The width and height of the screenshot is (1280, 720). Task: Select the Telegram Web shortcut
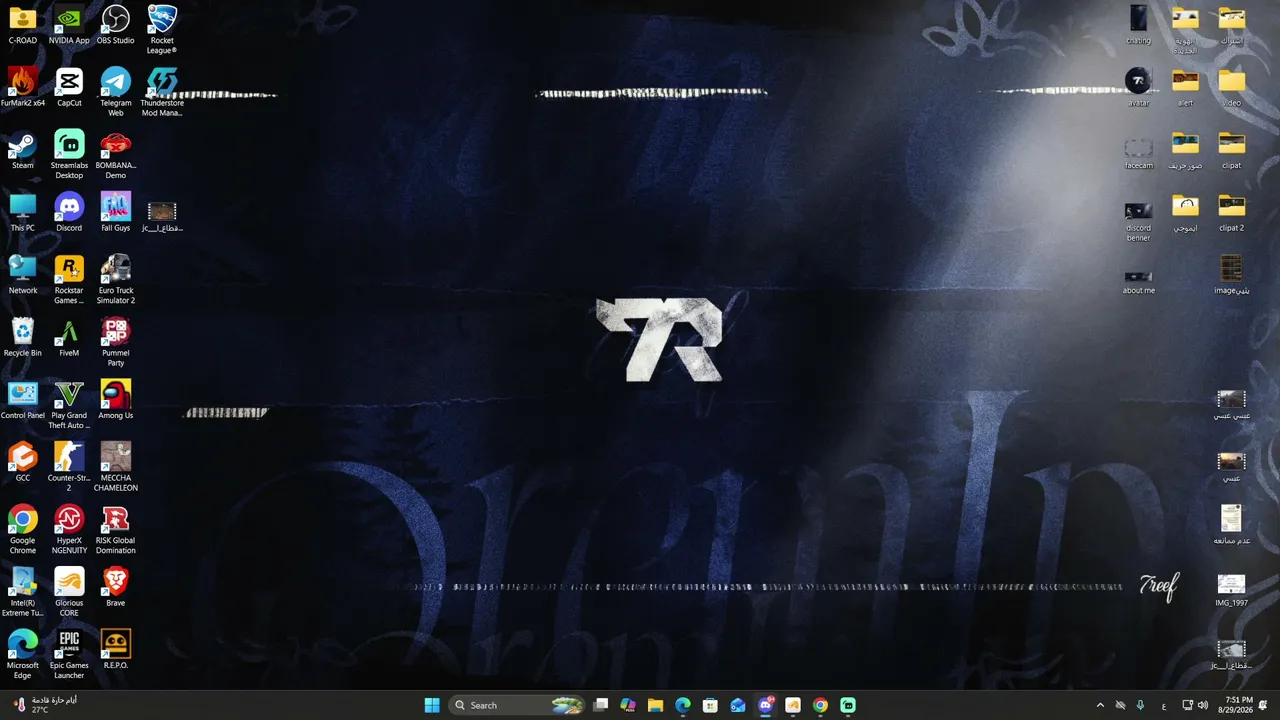pyautogui.click(x=116, y=92)
